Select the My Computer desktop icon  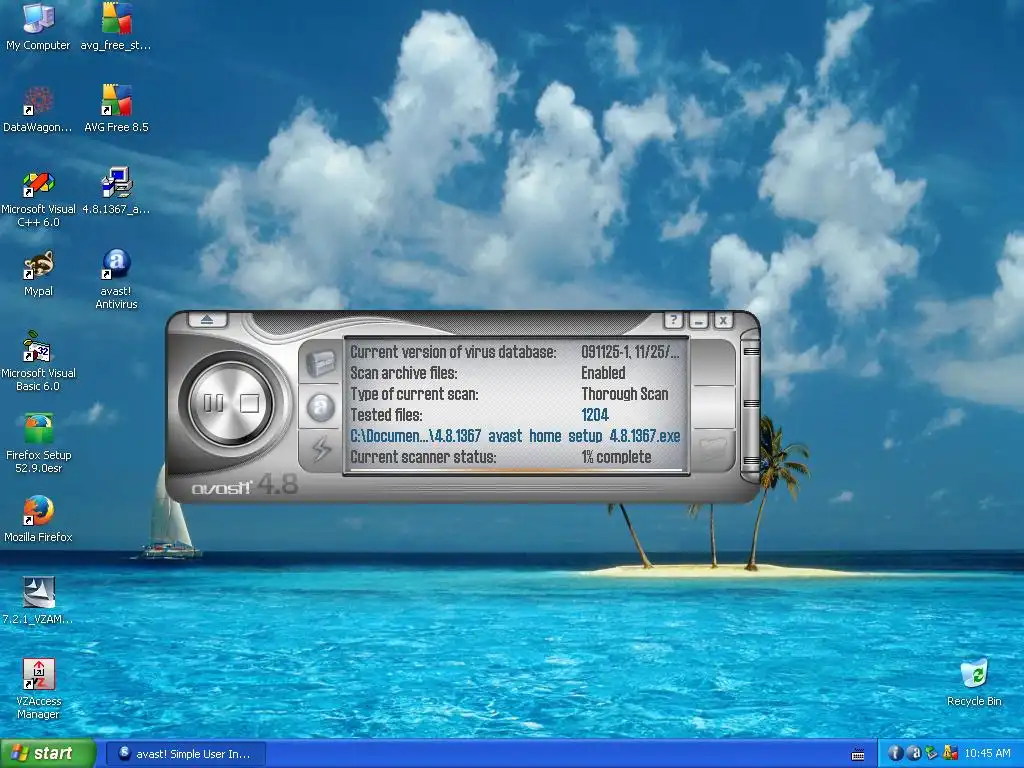[x=38, y=26]
